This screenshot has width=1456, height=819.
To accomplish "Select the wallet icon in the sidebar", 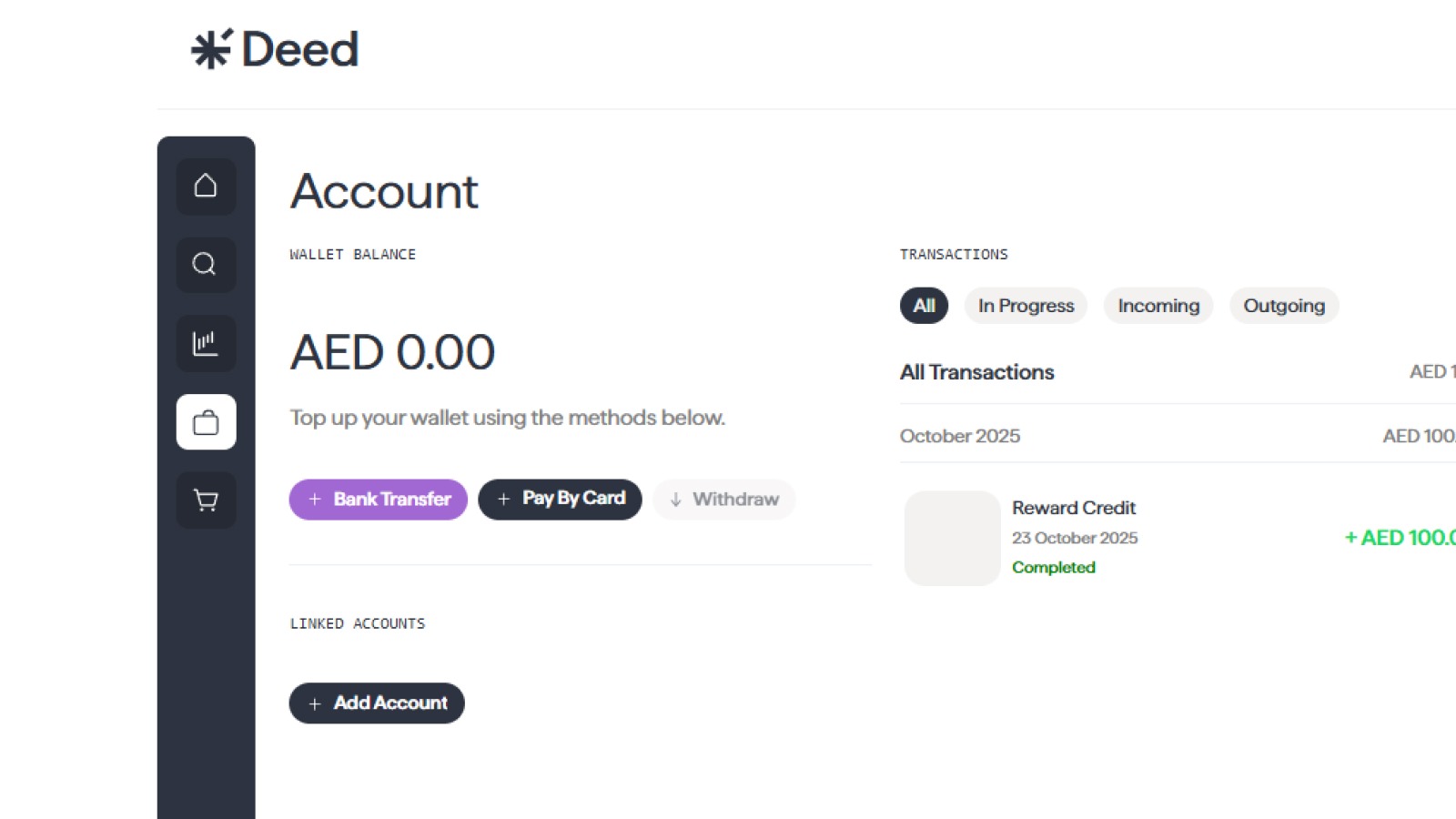I will point(206,421).
